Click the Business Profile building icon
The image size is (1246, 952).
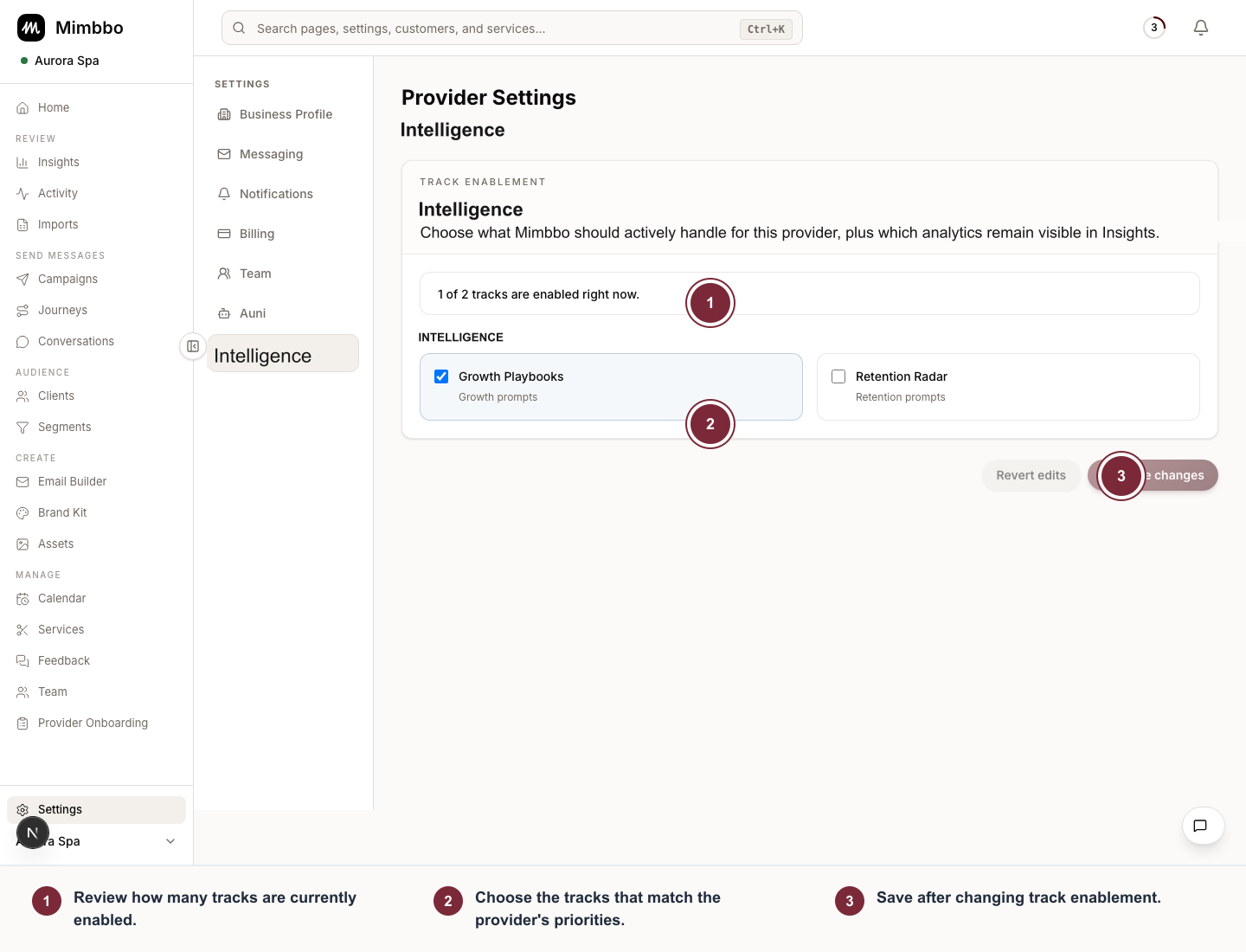224,114
